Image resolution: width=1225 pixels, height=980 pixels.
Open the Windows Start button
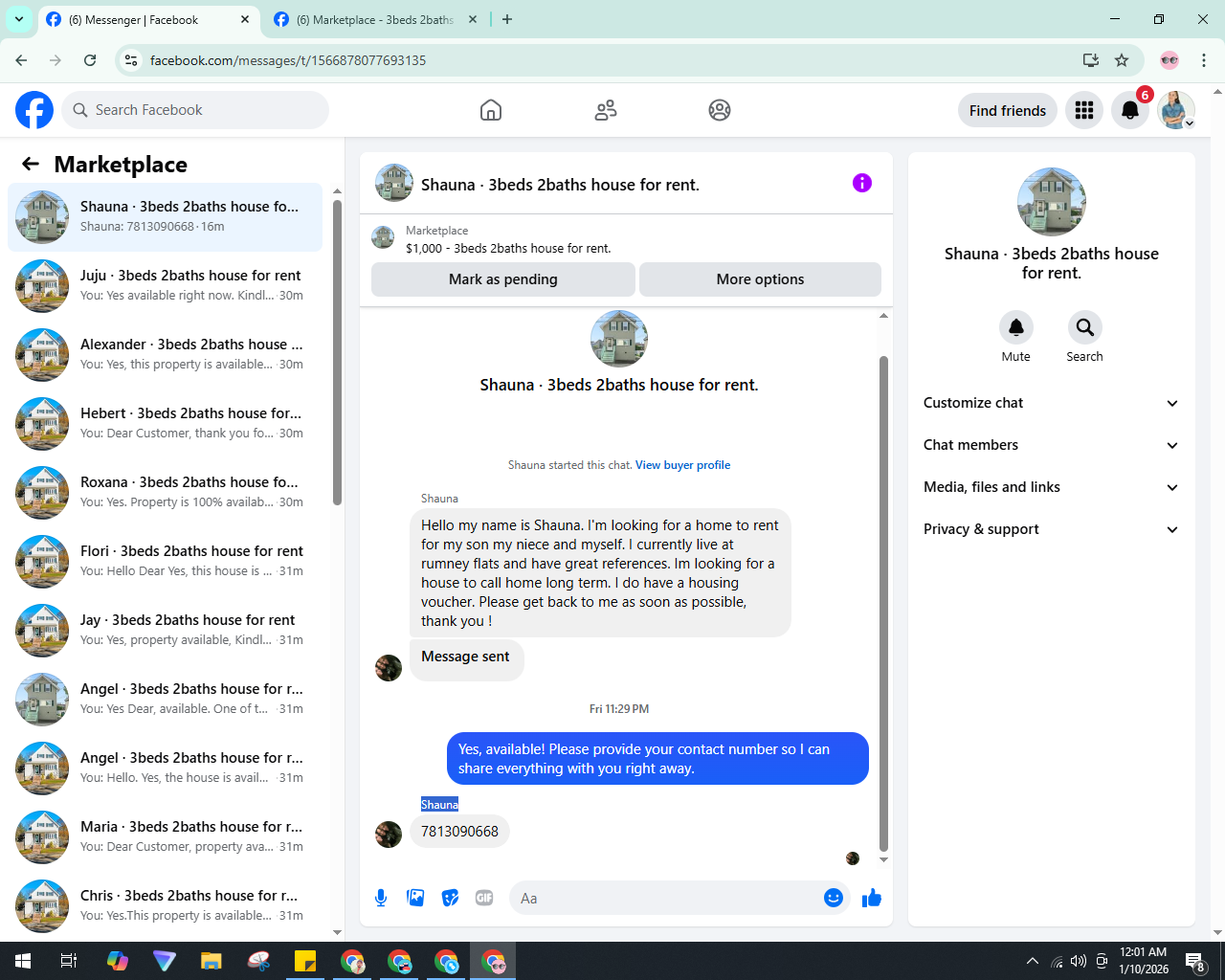[23, 961]
